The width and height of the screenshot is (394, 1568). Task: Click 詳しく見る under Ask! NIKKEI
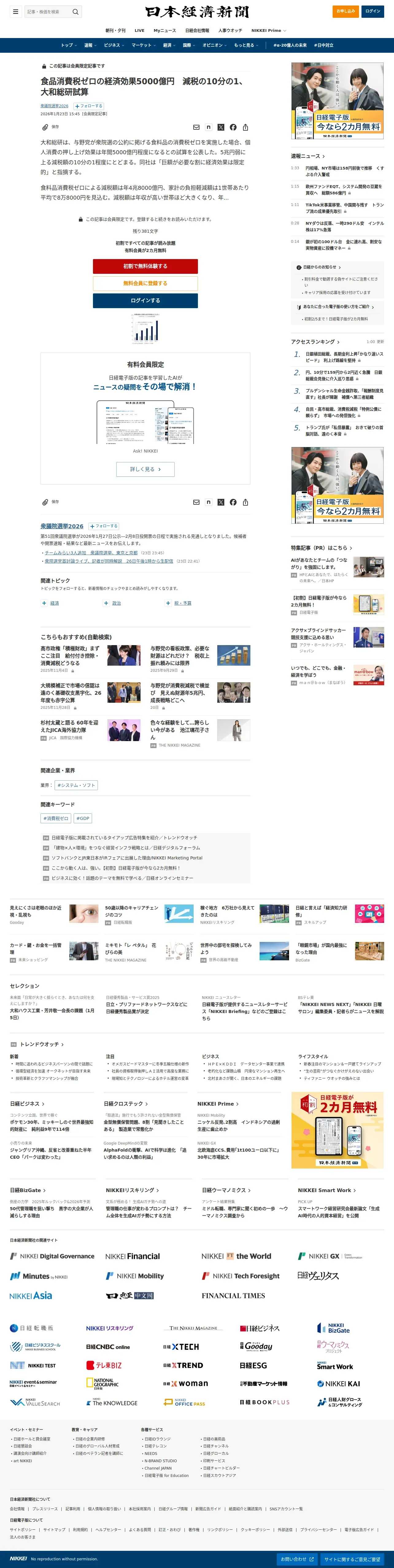click(x=145, y=469)
